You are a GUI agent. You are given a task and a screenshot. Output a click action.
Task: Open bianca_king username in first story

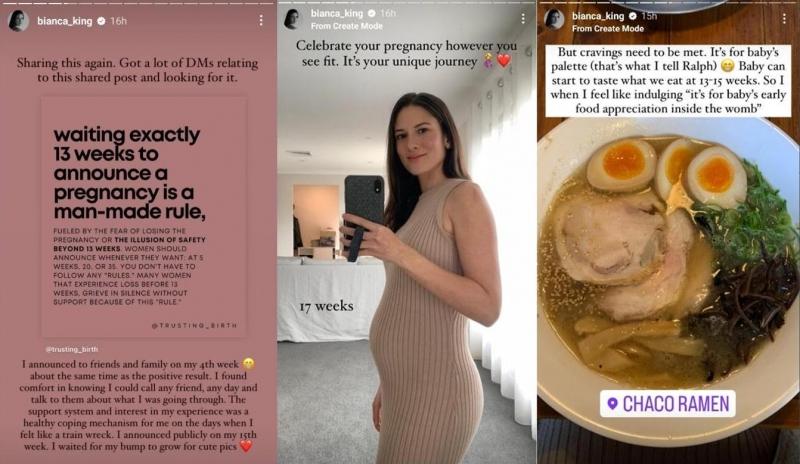[65, 21]
